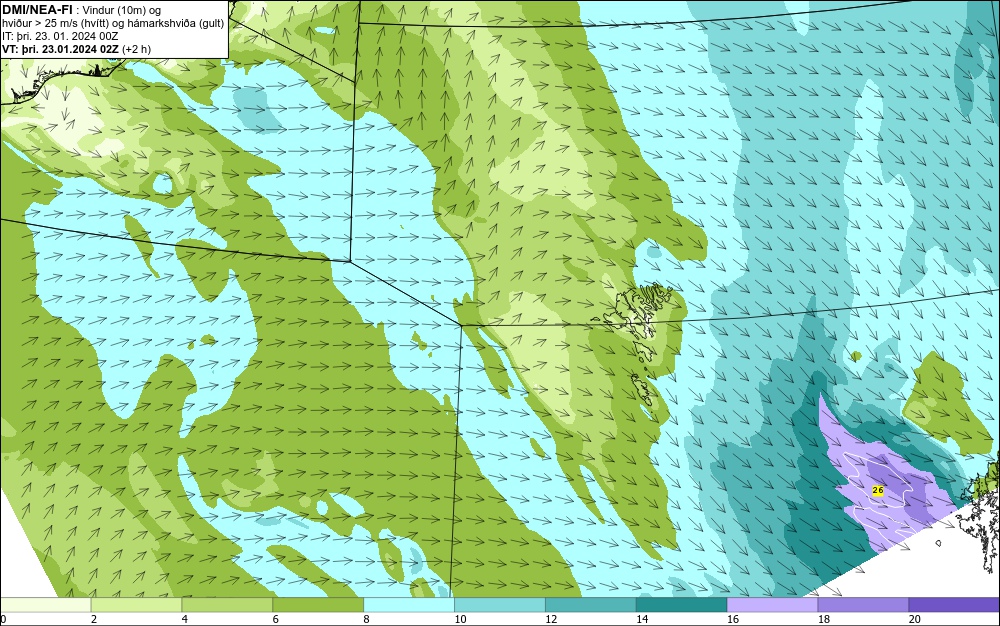Click the IT: þri. 23. 01. 2024 00Z line
Viewport: 1000px width, 626px height.
60,36
